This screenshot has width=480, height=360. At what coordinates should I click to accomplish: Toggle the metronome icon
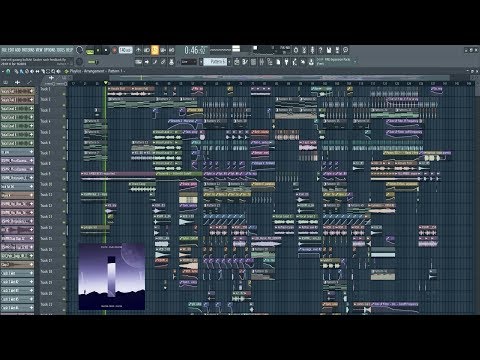[139, 50]
